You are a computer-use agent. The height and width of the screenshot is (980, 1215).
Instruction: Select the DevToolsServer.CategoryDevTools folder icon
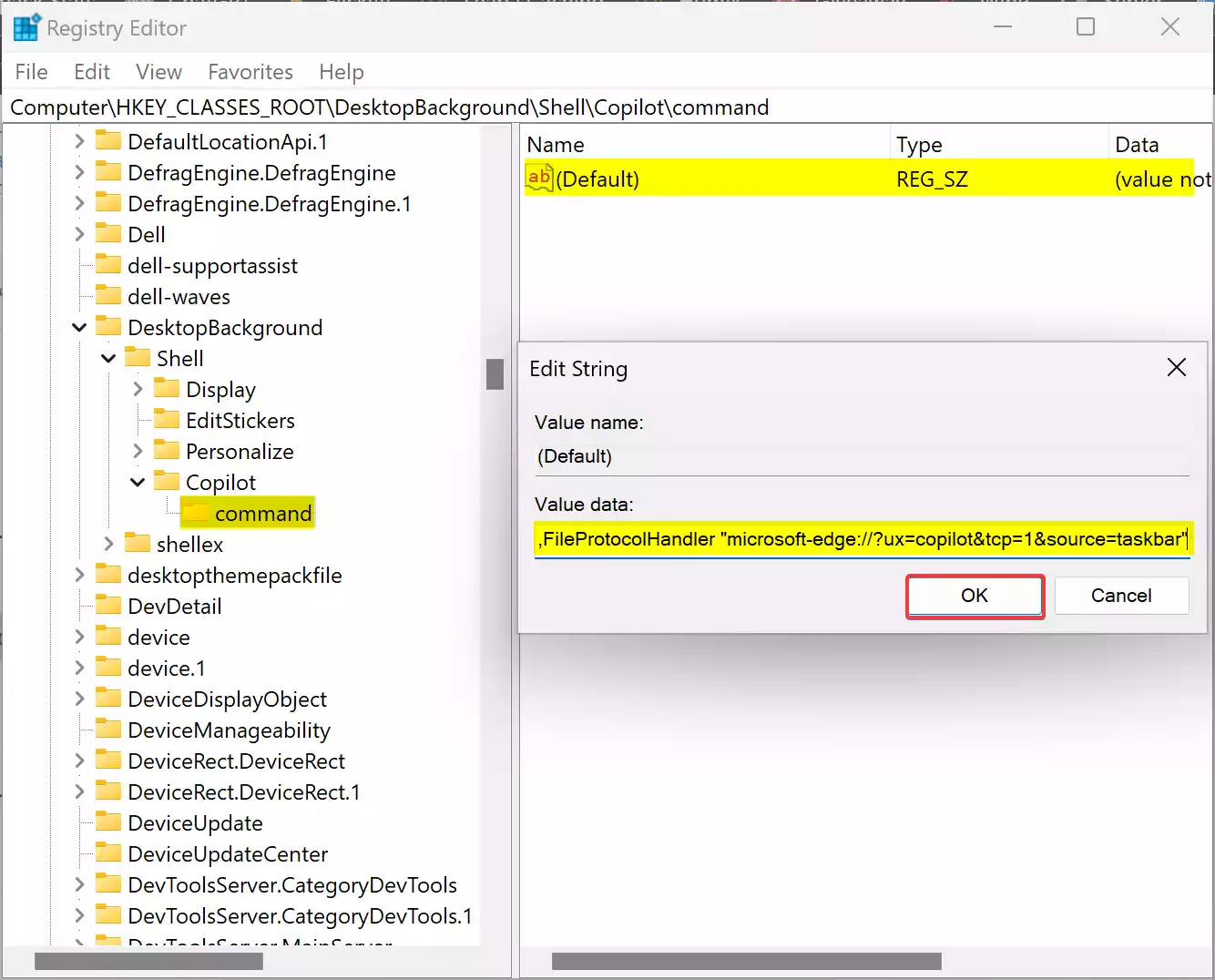[x=108, y=884]
